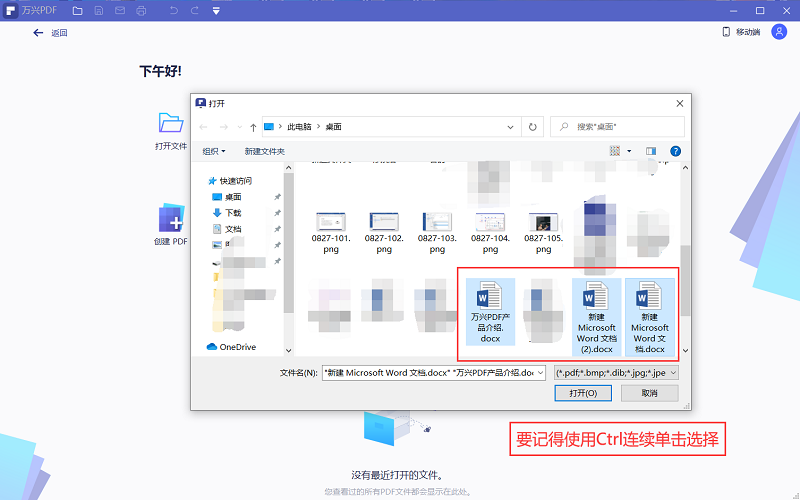Go back using the 返回 arrow
800x500 pixels.
click(x=38, y=33)
